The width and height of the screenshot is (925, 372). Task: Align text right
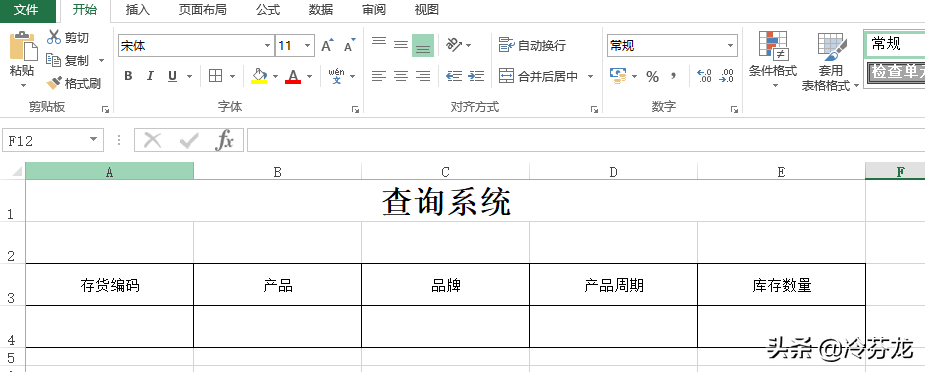pyautogui.click(x=423, y=76)
